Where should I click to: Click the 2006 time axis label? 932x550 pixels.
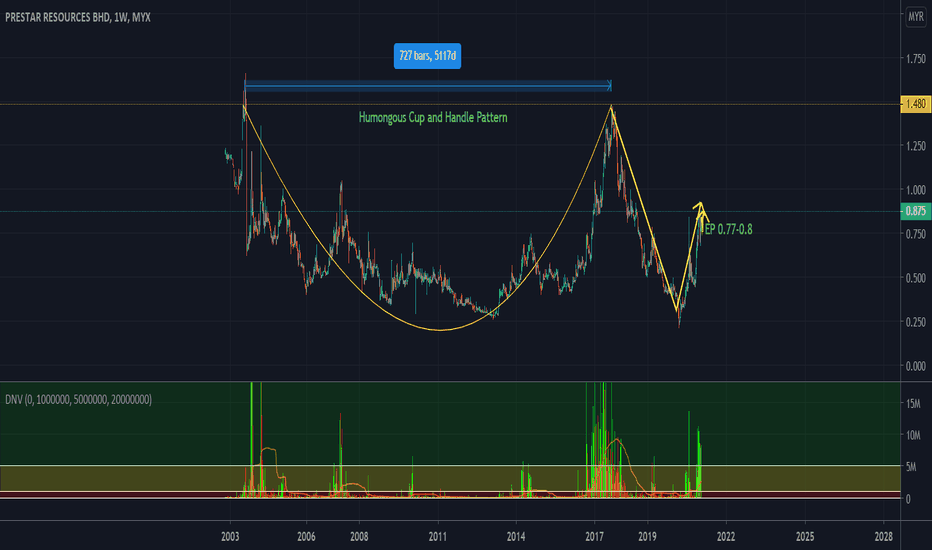coord(306,536)
